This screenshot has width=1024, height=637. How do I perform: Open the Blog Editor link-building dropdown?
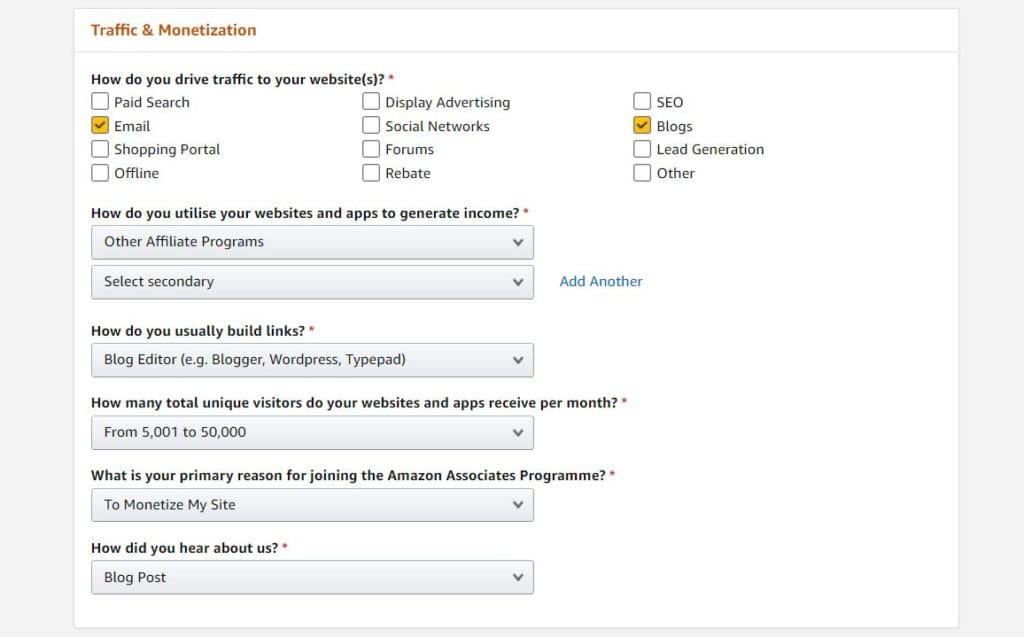[312, 360]
